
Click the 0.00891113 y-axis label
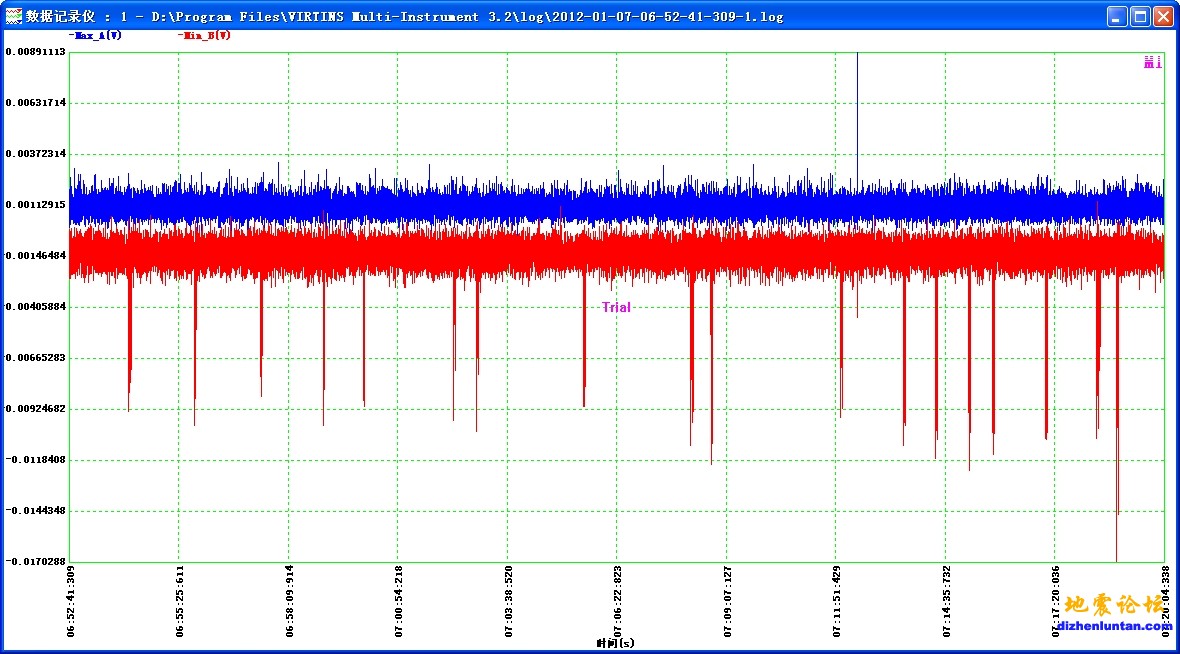35,52
